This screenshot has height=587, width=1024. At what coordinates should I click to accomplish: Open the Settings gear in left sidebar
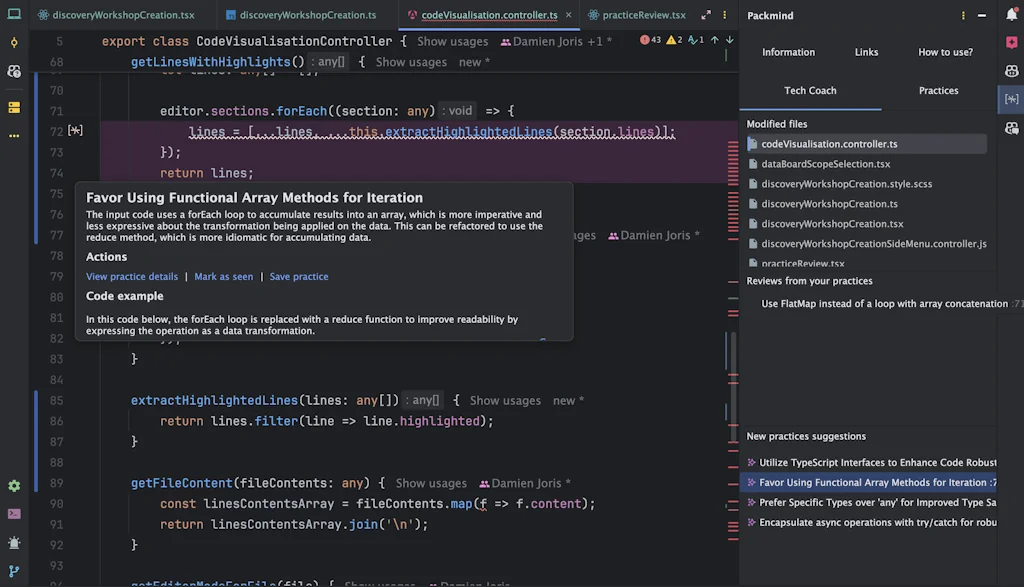click(14, 485)
